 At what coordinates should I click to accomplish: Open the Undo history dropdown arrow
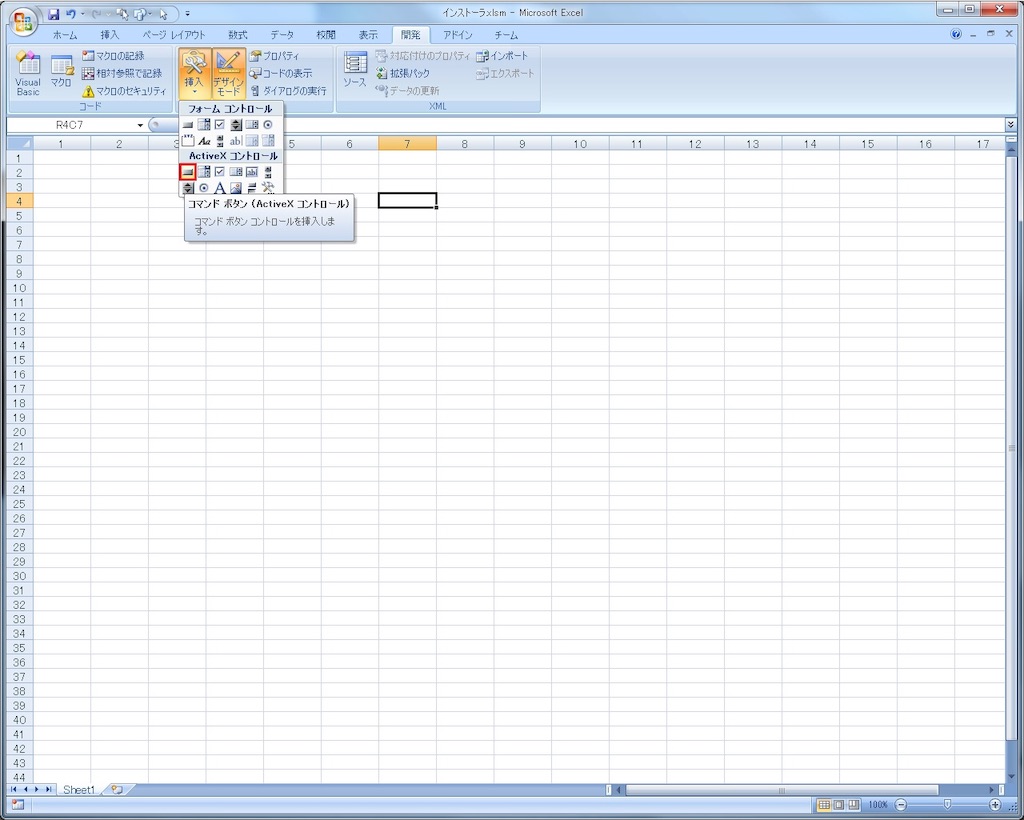(83, 14)
